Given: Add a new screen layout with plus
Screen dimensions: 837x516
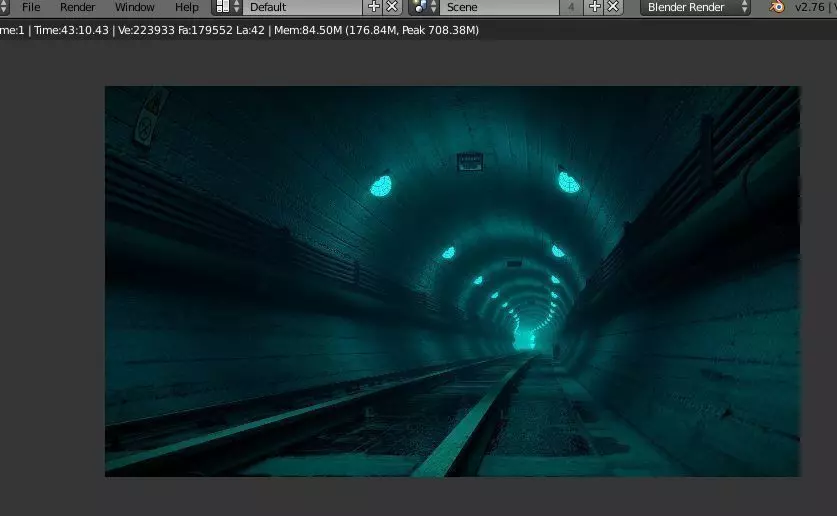Looking at the screenshot, I should [x=374, y=7].
